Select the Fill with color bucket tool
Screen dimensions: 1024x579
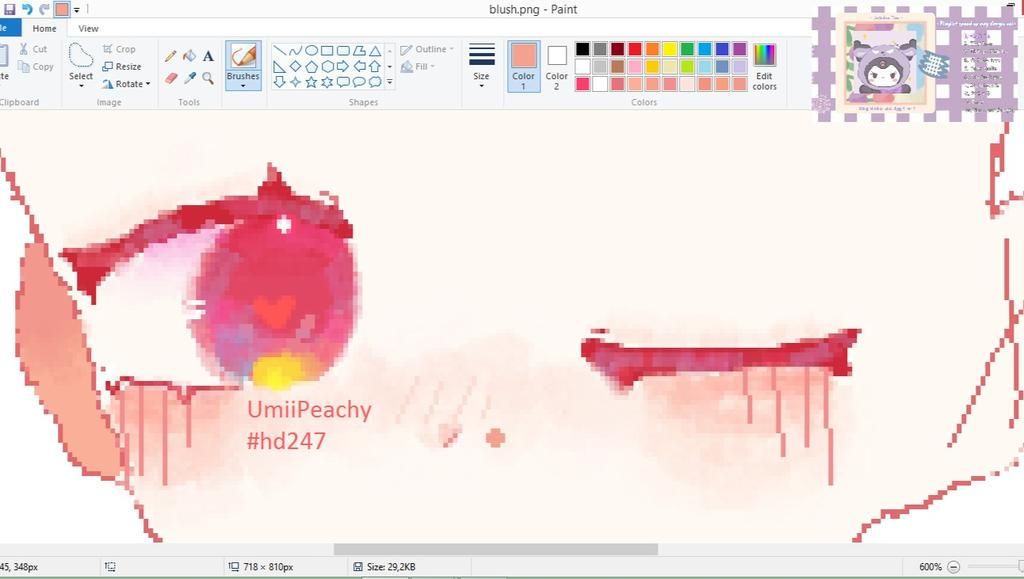tap(189, 57)
